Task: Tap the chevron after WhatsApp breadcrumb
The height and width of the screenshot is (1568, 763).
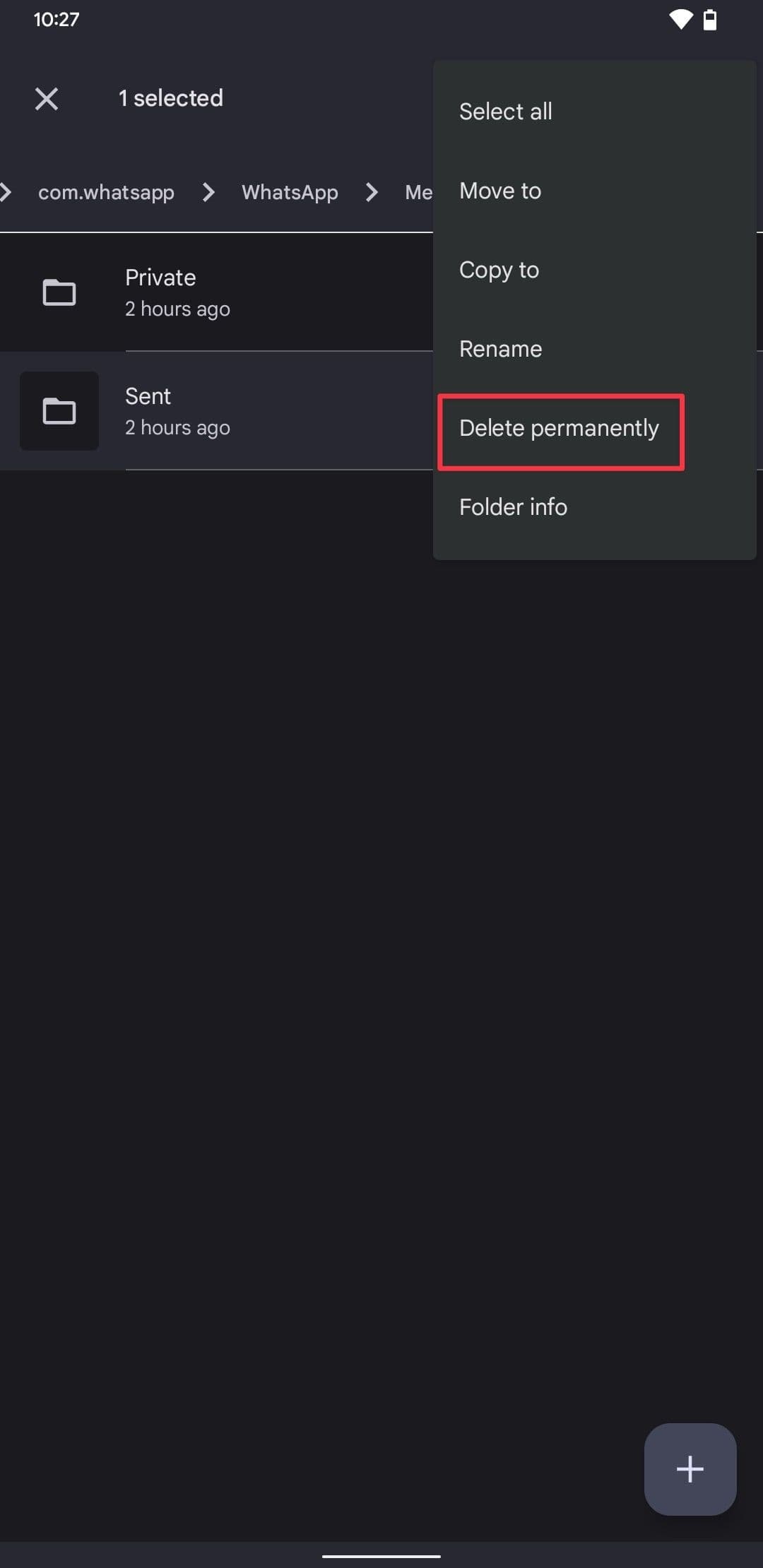Action: pyautogui.click(x=372, y=192)
